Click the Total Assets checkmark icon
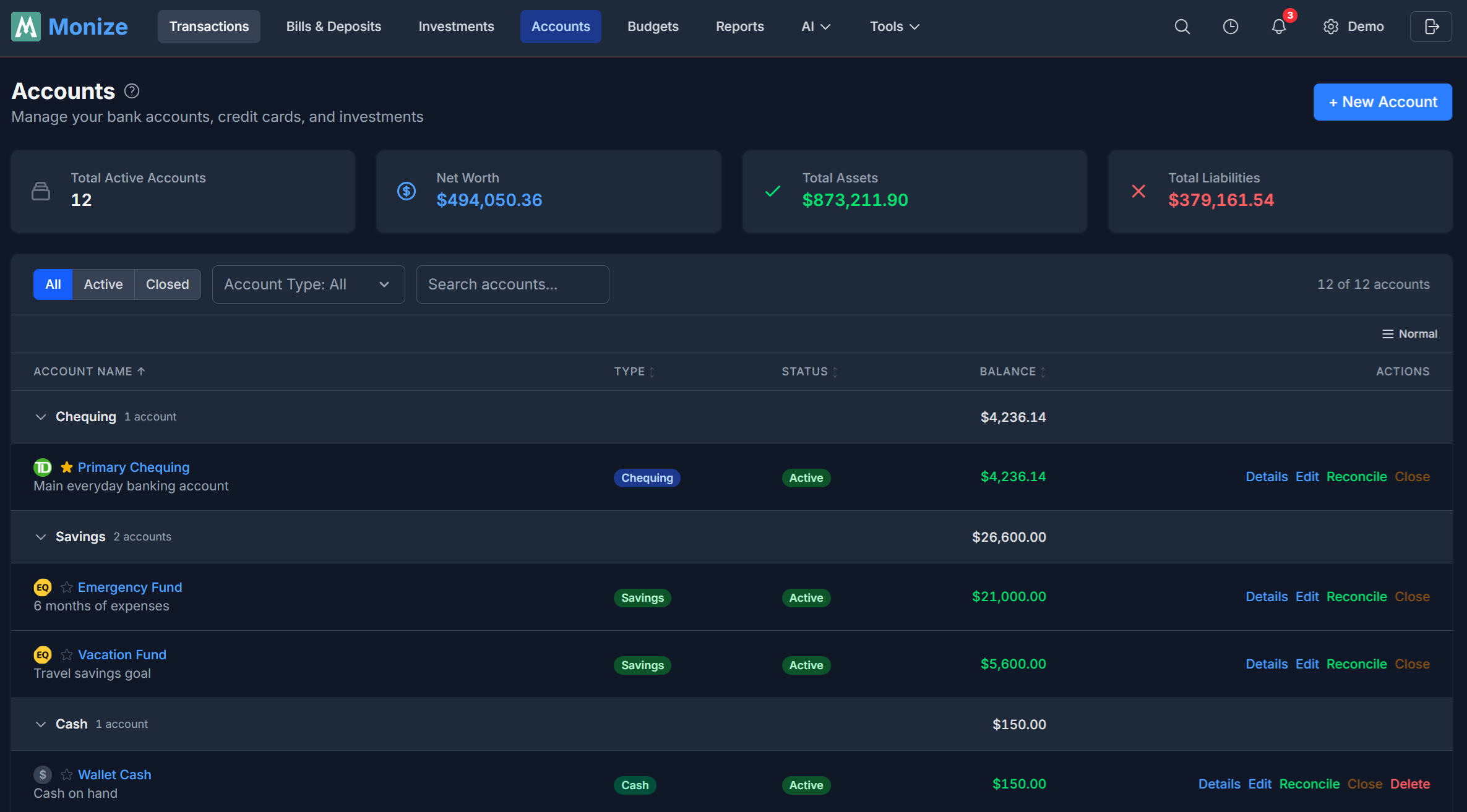Image resolution: width=1467 pixels, height=812 pixels. [x=773, y=191]
